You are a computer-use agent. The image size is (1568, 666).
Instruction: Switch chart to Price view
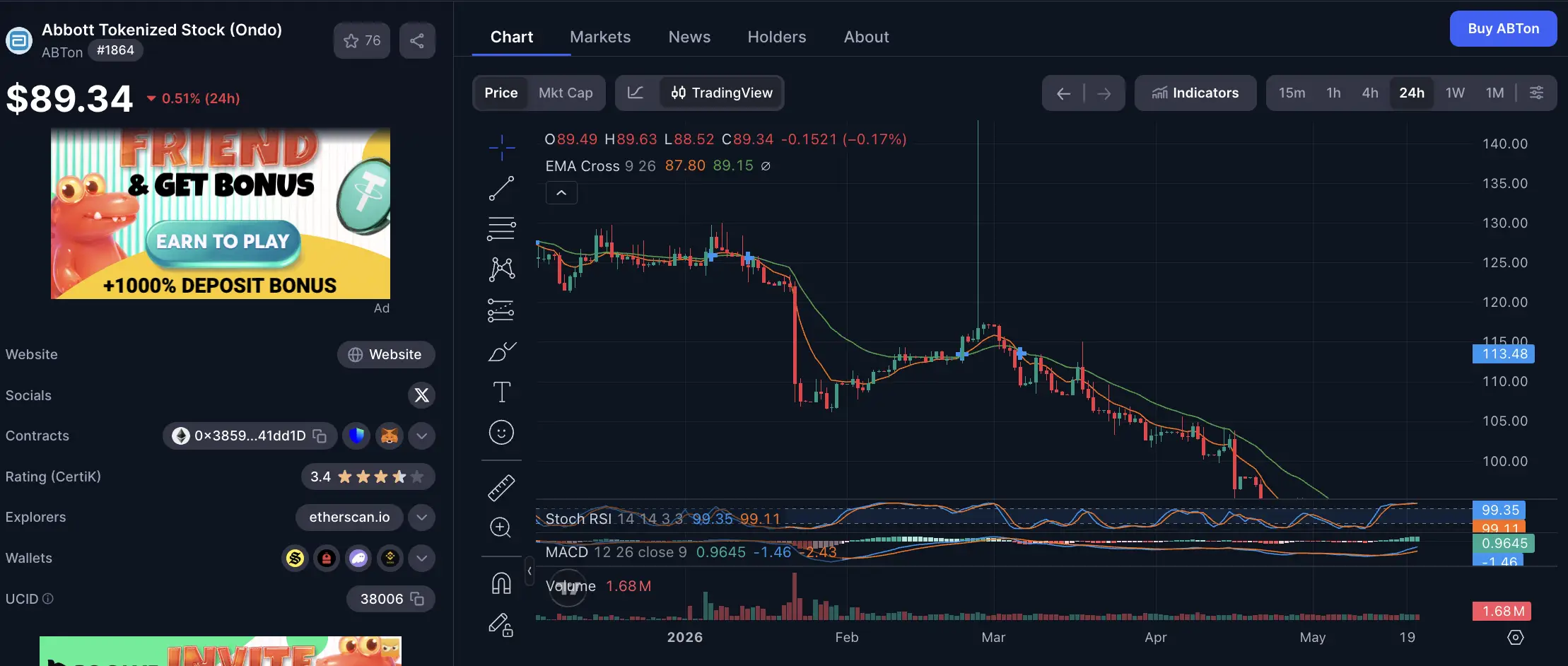click(501, 93)
